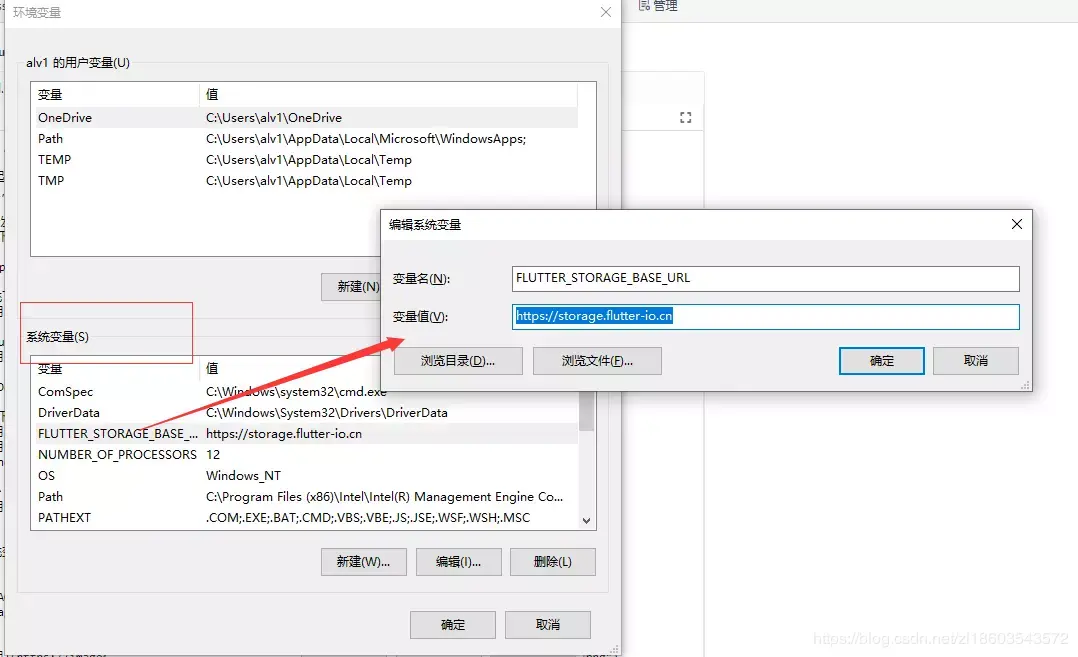1078x657 pixels.
Task: Open 浏览目录(D)... directory browser
Action: click(x=458, y=361)
